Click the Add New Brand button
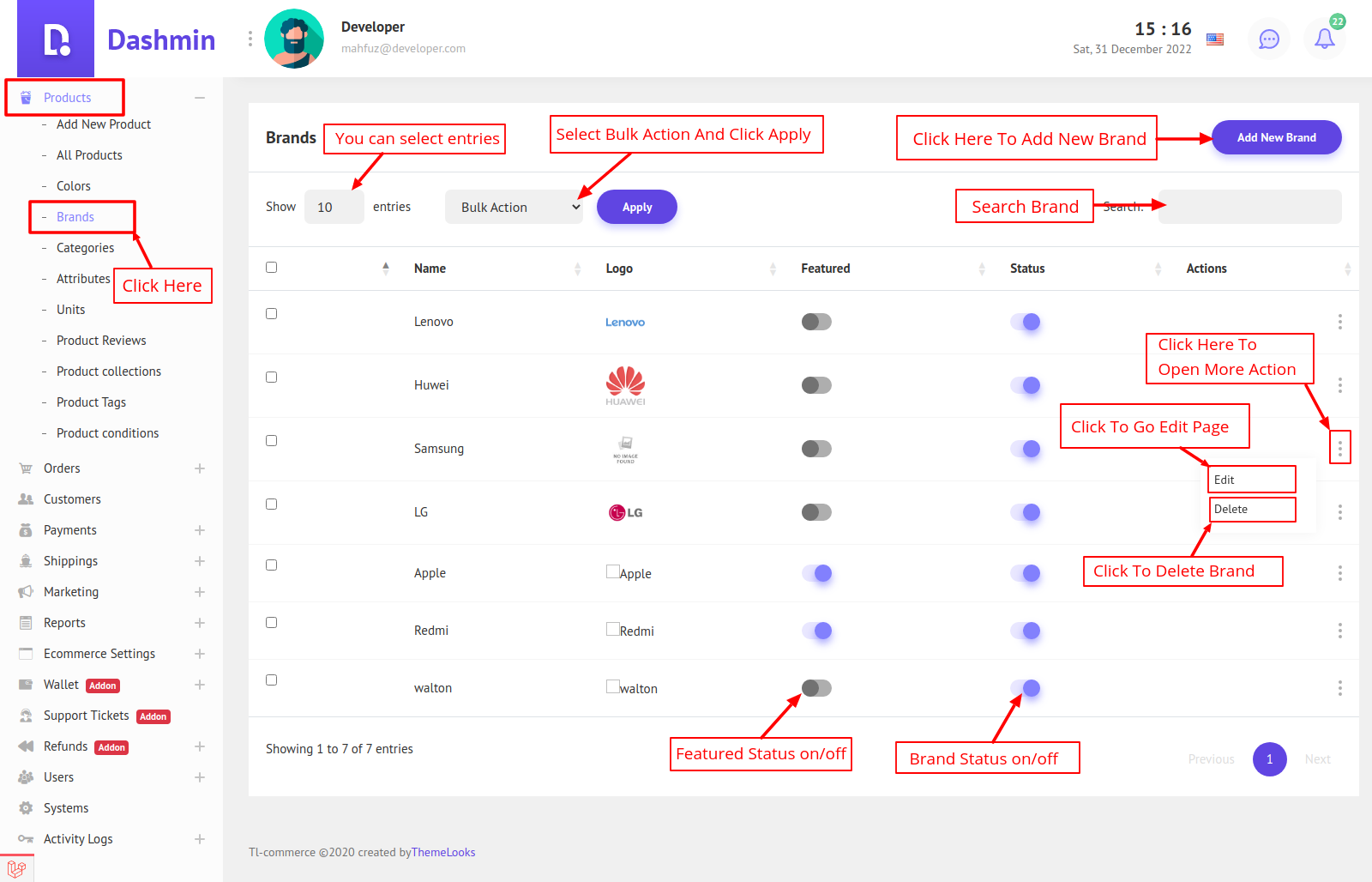Viewport: 1372px width, 882px height. click(1276, 137)
